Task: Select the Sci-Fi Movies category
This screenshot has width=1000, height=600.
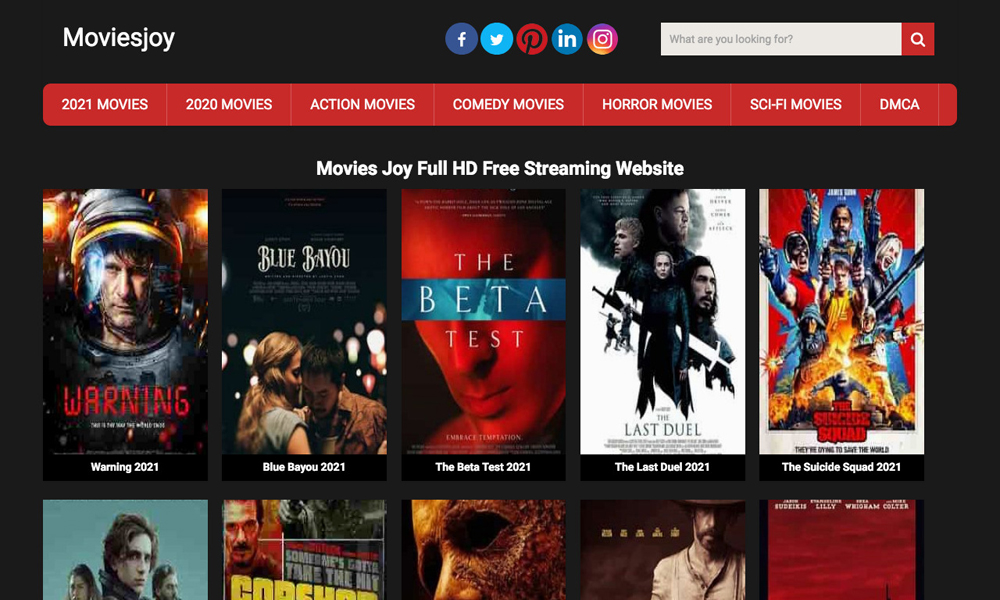Action: [796, 104]
